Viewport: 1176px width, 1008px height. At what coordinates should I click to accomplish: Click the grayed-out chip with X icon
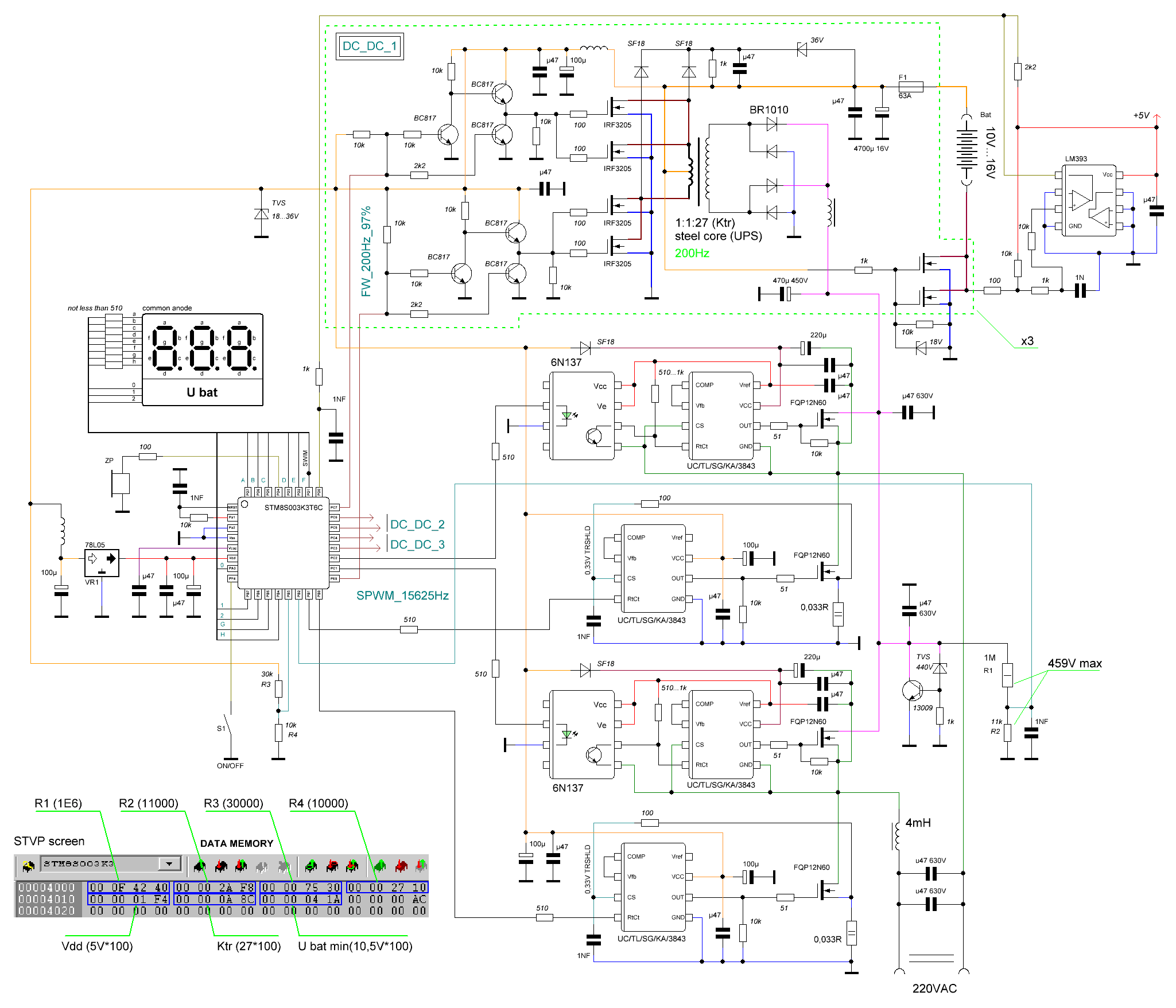284,866
